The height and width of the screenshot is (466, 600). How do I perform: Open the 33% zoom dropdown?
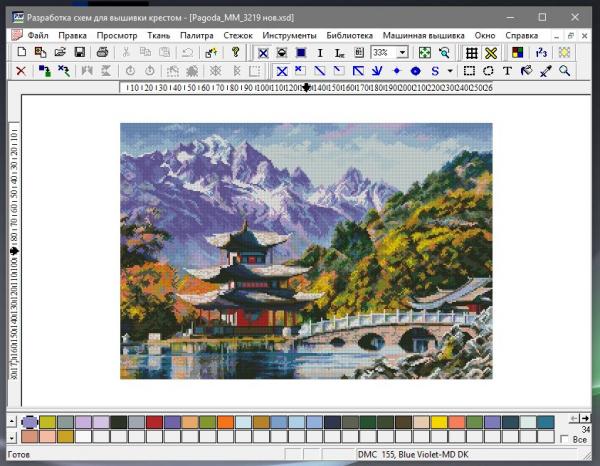(402, 52)
